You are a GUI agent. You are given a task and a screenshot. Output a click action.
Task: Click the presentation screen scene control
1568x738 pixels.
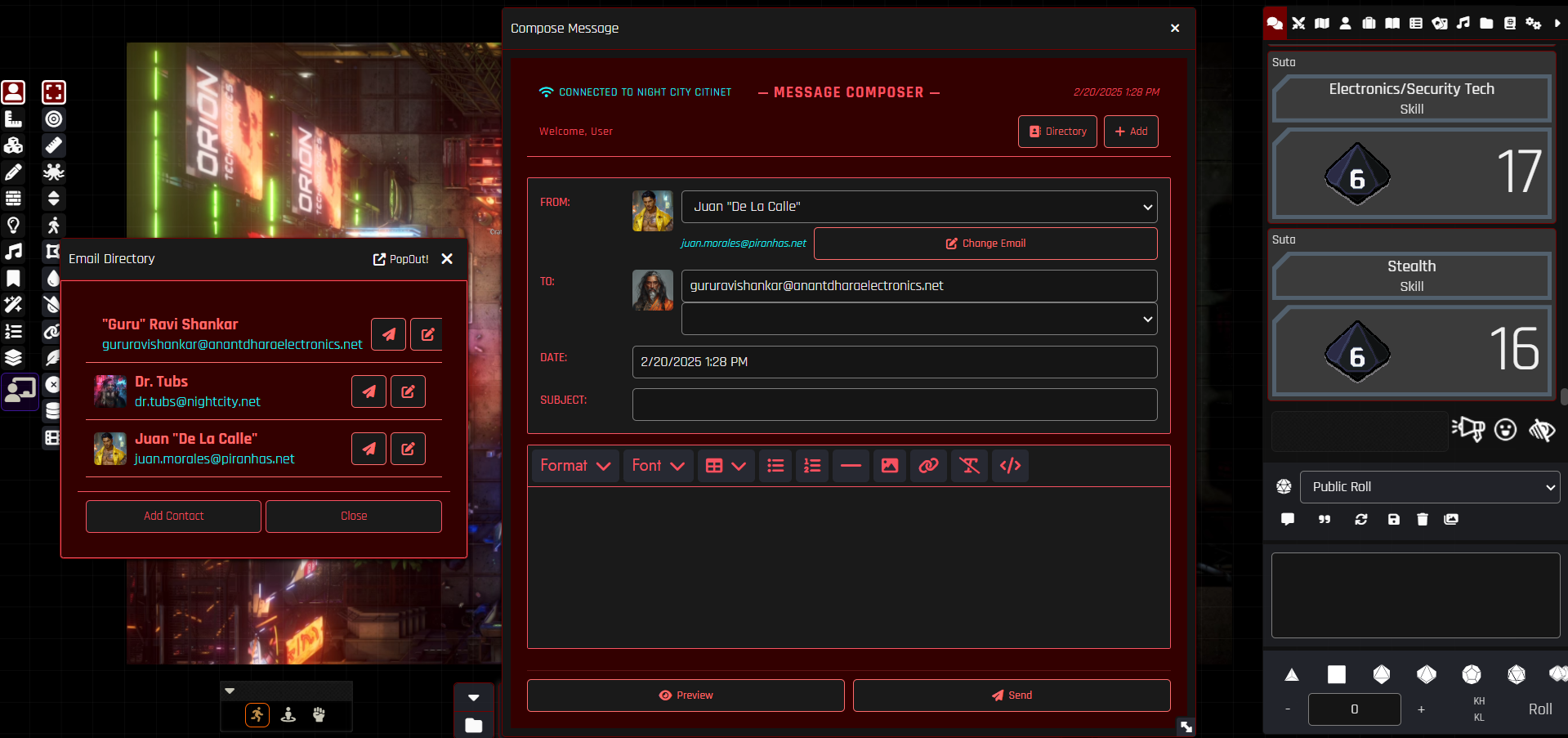point(20,391)
